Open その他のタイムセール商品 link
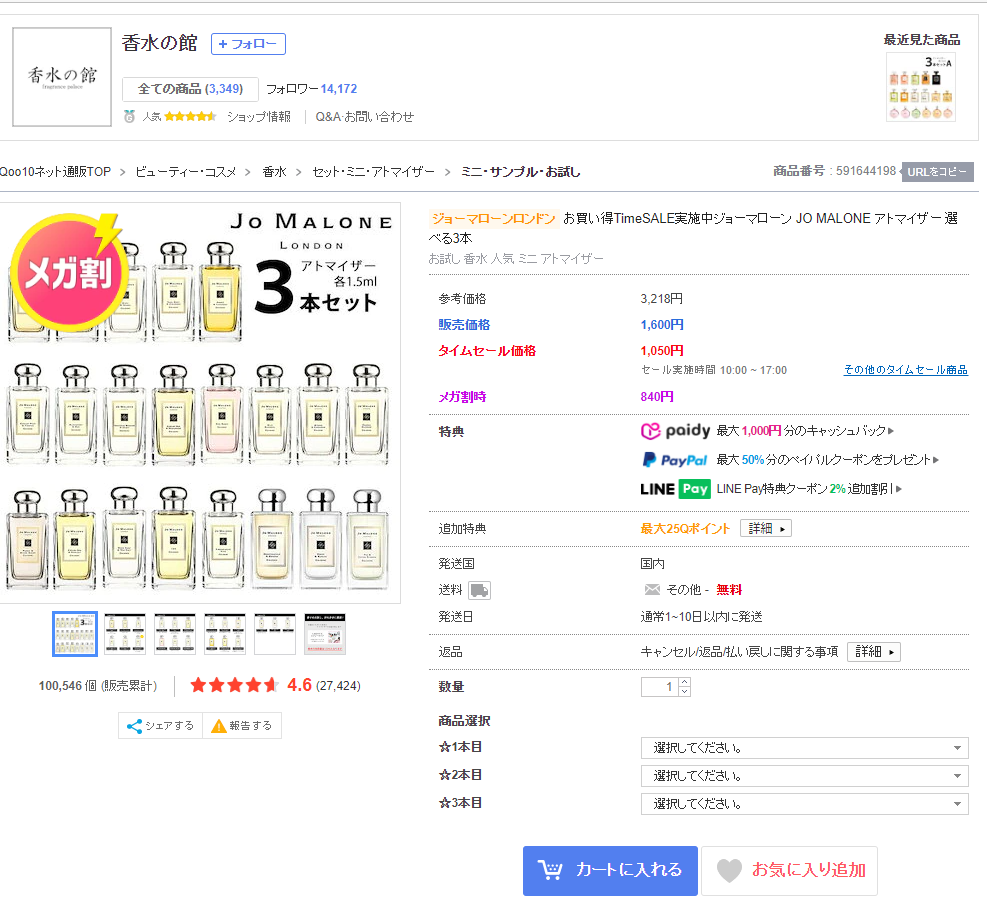 pos(905,370)
